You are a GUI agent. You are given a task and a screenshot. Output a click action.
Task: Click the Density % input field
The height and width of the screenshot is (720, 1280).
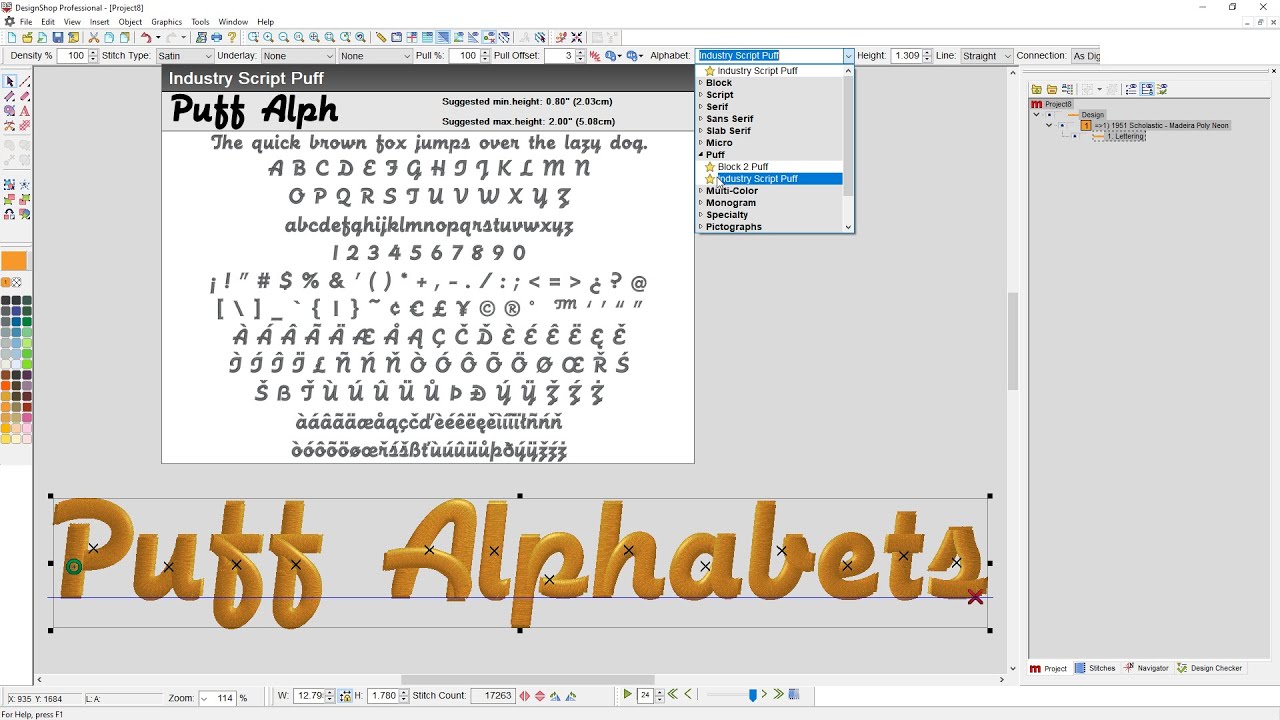coord(72,56)
